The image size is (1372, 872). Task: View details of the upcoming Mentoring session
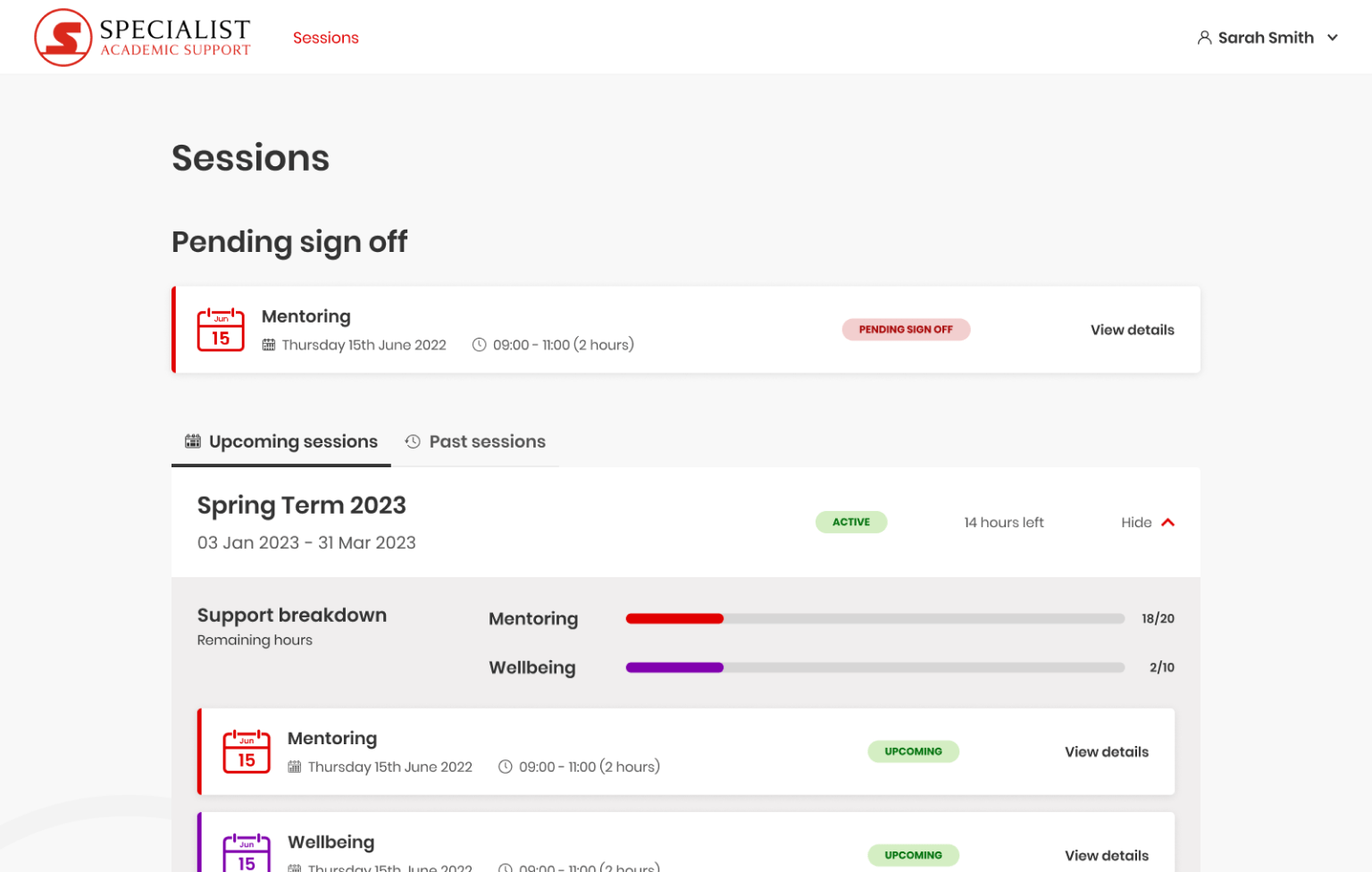[x=1106, y=751]
